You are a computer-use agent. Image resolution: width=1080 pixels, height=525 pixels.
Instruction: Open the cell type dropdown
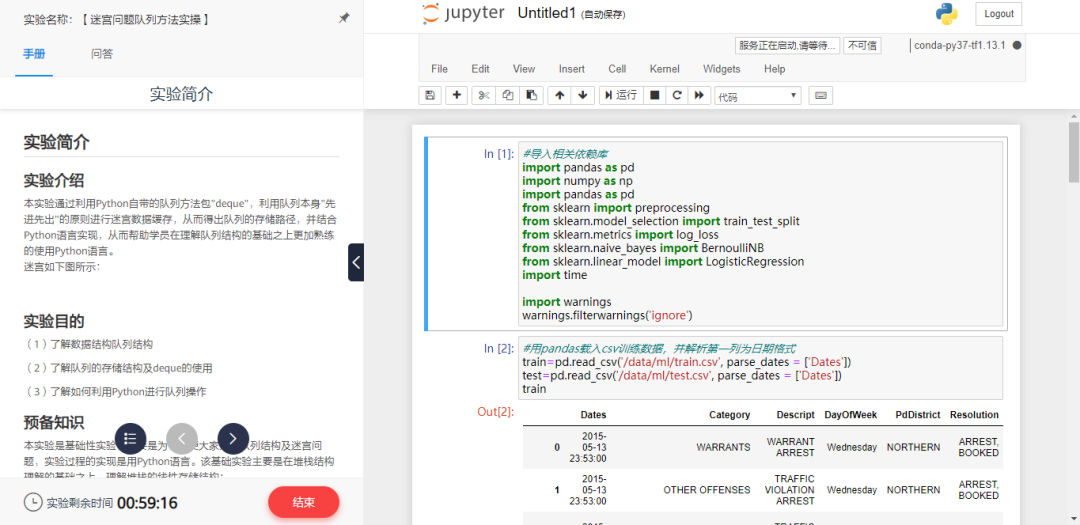point(757,96)
